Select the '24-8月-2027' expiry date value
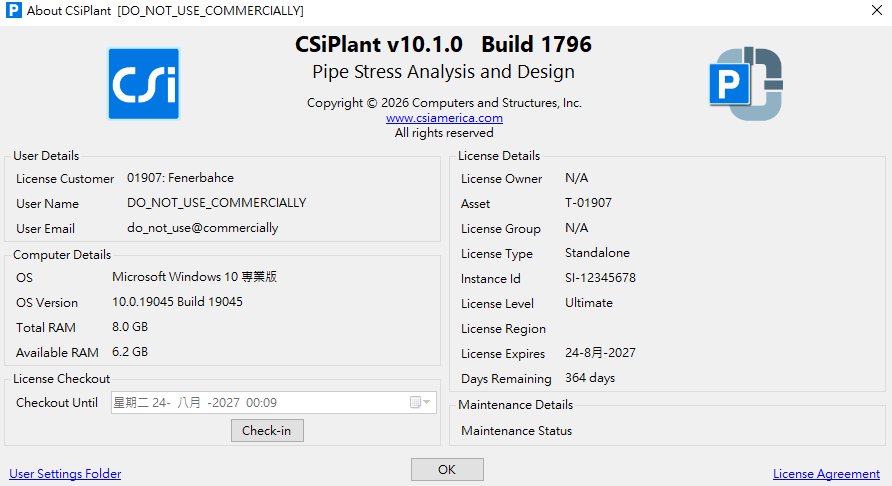This screenshot has height=486, width=892. [x=600, y=353]
